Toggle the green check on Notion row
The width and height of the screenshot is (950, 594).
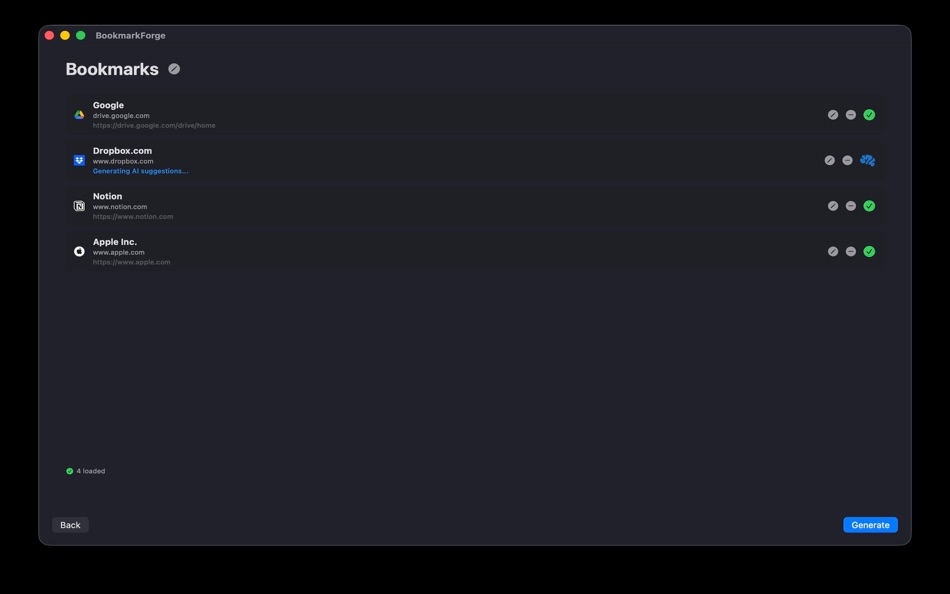point(869,205)
